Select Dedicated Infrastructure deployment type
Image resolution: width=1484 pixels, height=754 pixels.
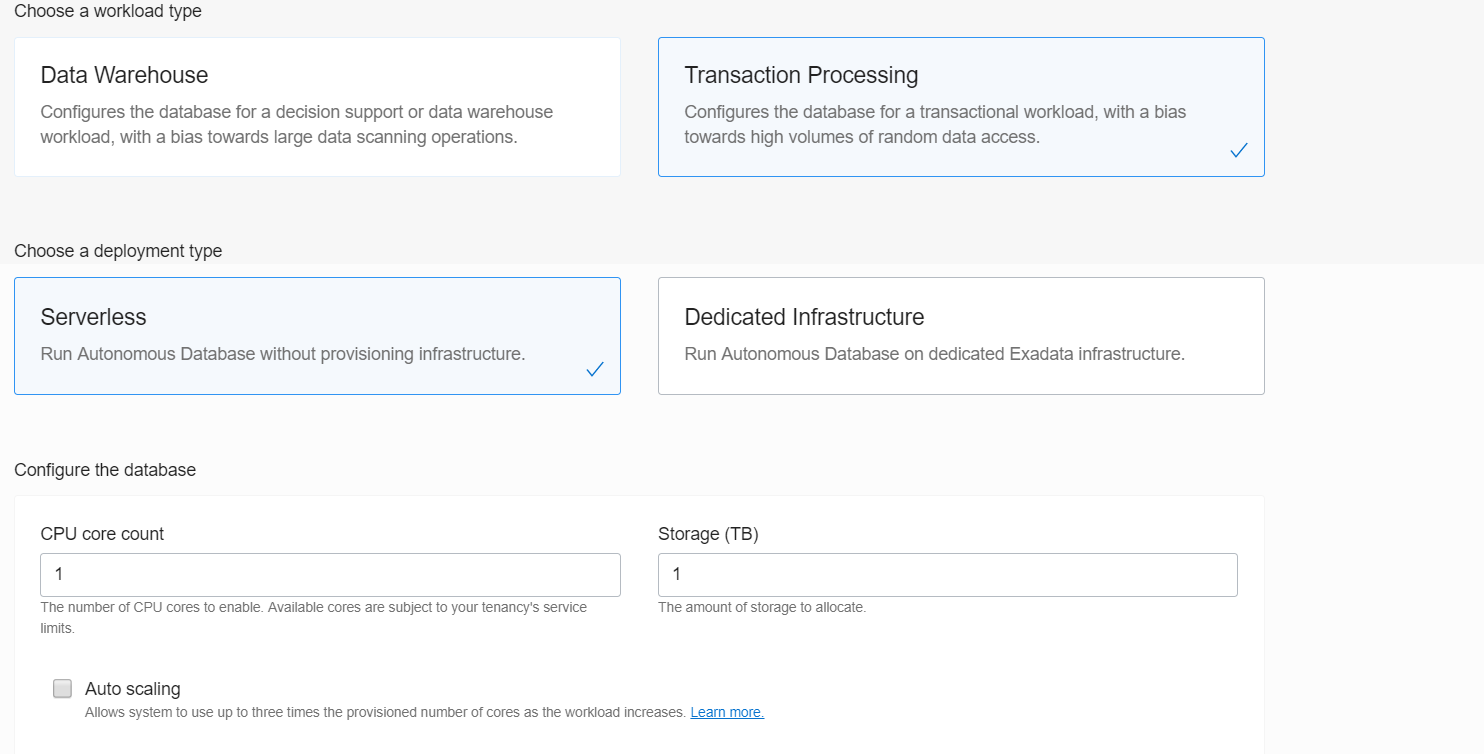tap(960, 335)
